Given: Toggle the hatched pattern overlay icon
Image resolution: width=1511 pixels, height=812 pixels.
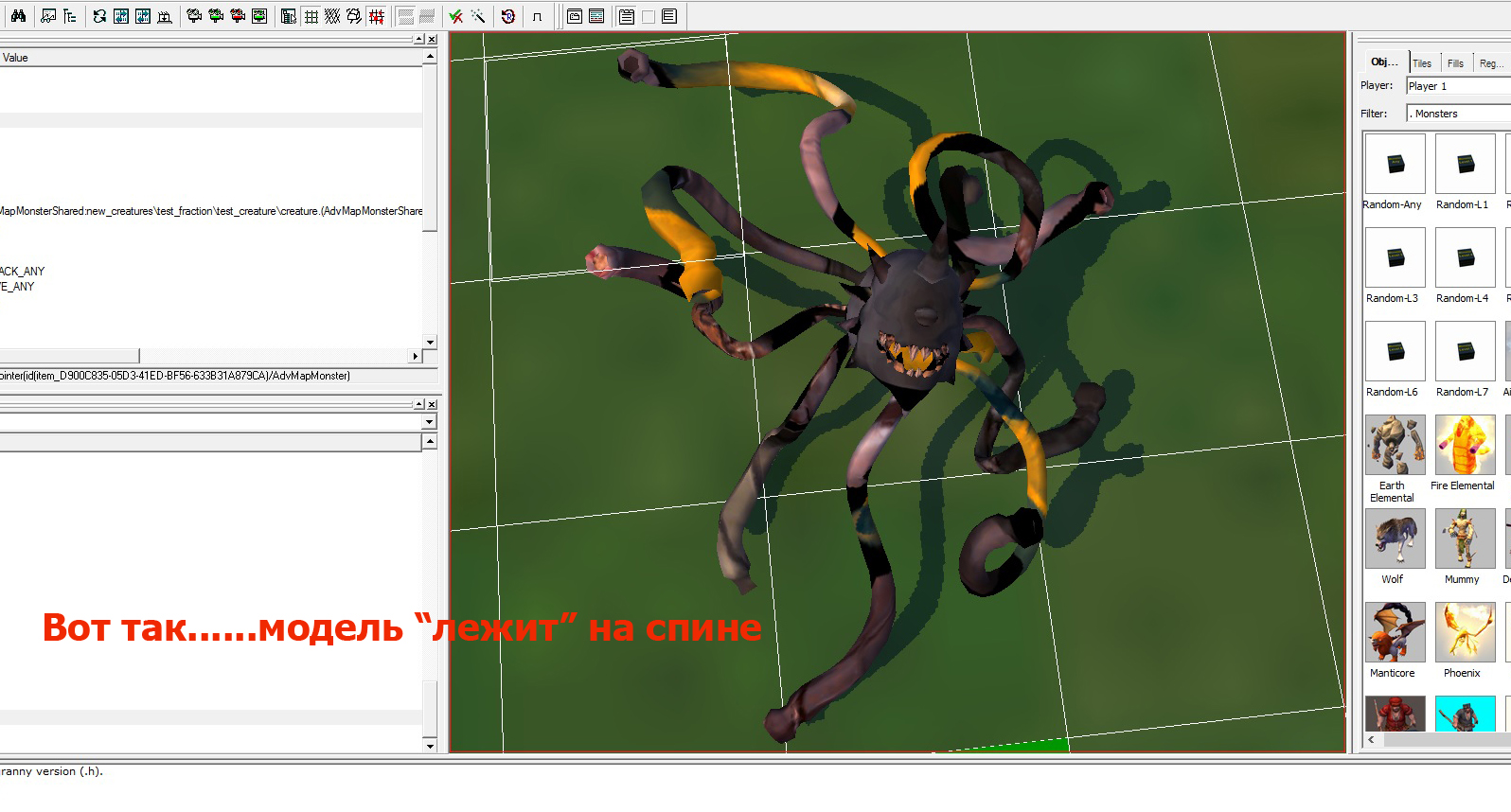Looking at the screenshot, I should click(x=332, y=16).
